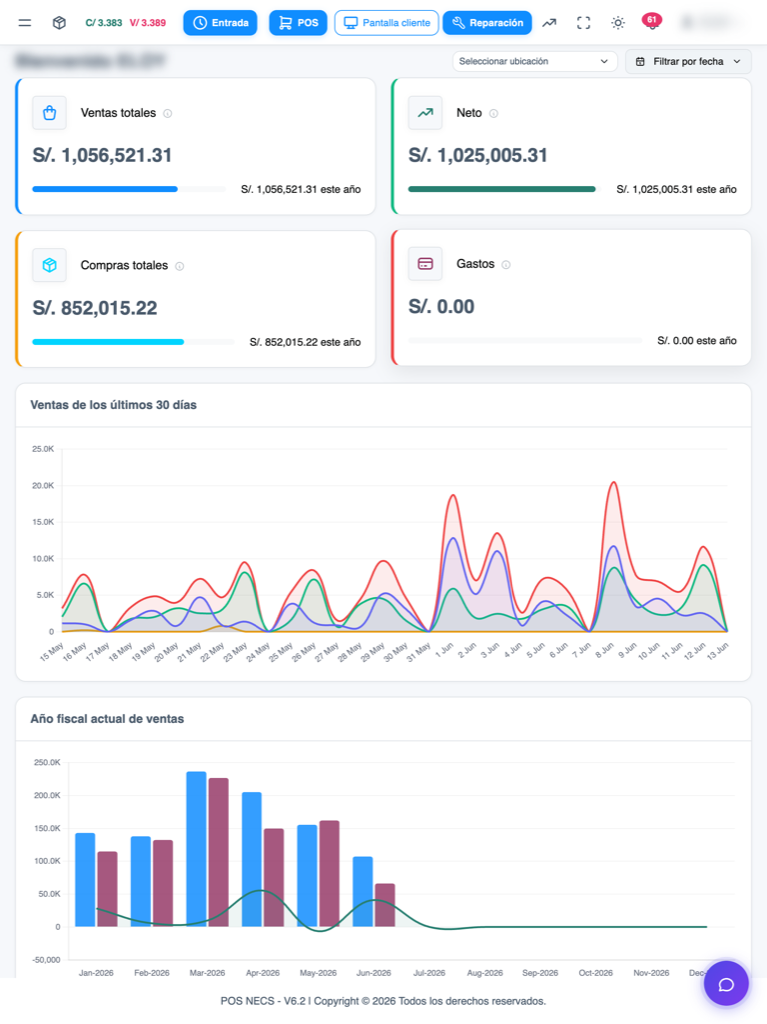The width and height of the screenshot is (767, 1024).
Task: Open the chat bubble floating button
Action: [x=726, y=984]
